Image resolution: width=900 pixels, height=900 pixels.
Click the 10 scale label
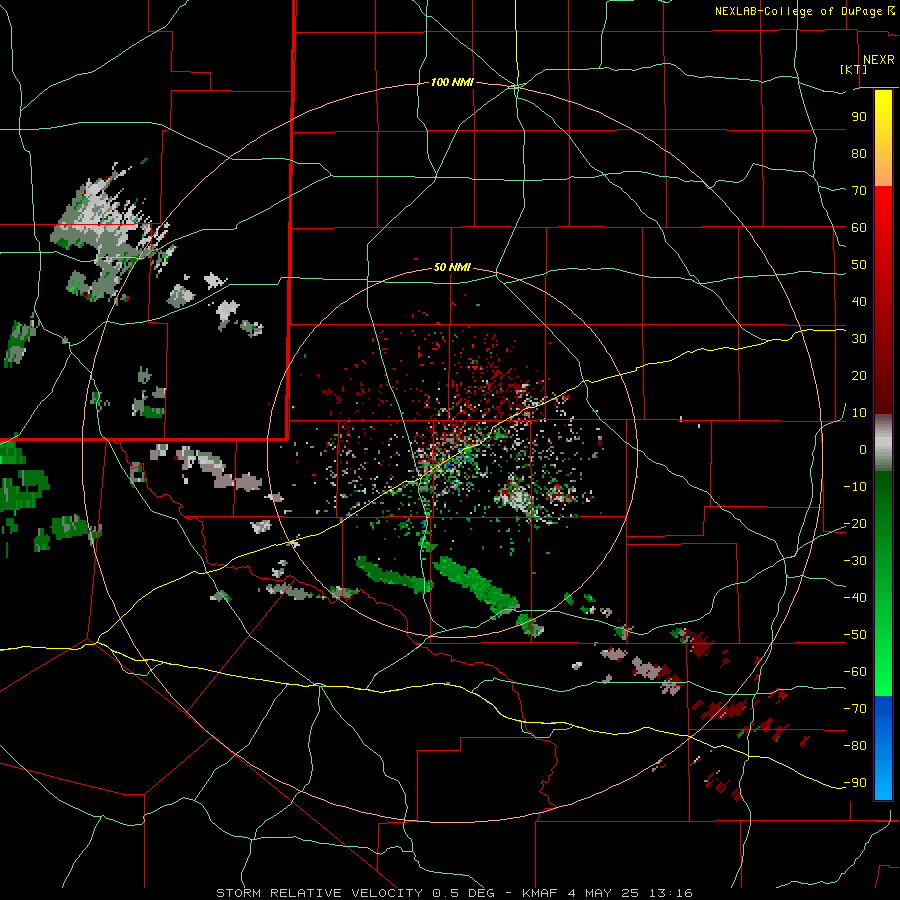click(x=859, y=413)
